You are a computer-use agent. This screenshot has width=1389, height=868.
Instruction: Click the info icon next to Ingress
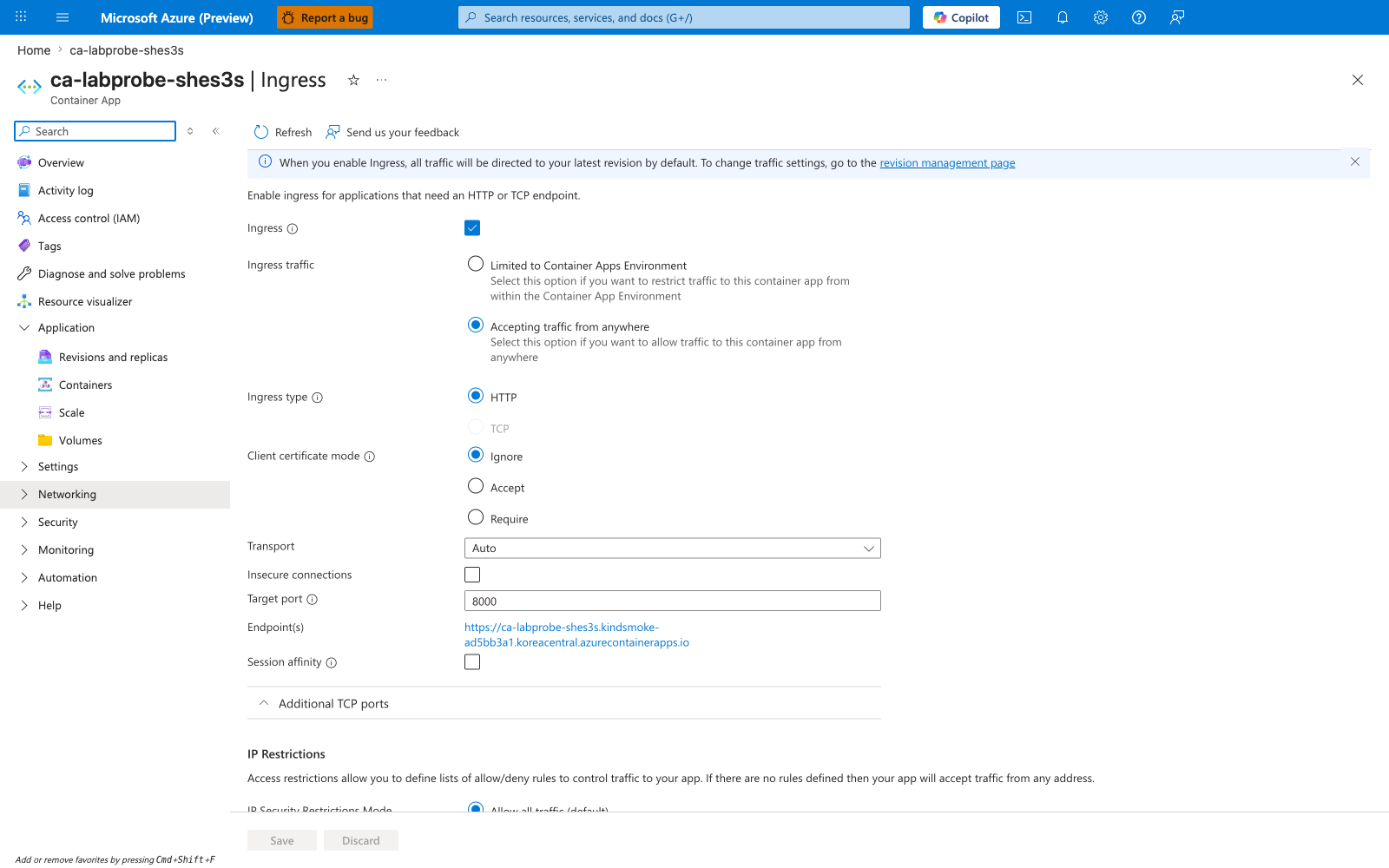[293, 229]
